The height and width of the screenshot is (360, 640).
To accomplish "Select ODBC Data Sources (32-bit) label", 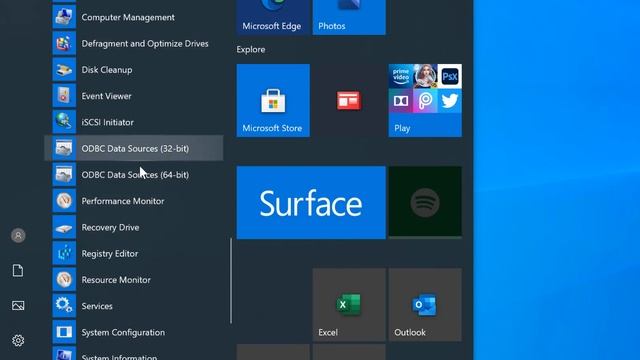I will 135,149.
